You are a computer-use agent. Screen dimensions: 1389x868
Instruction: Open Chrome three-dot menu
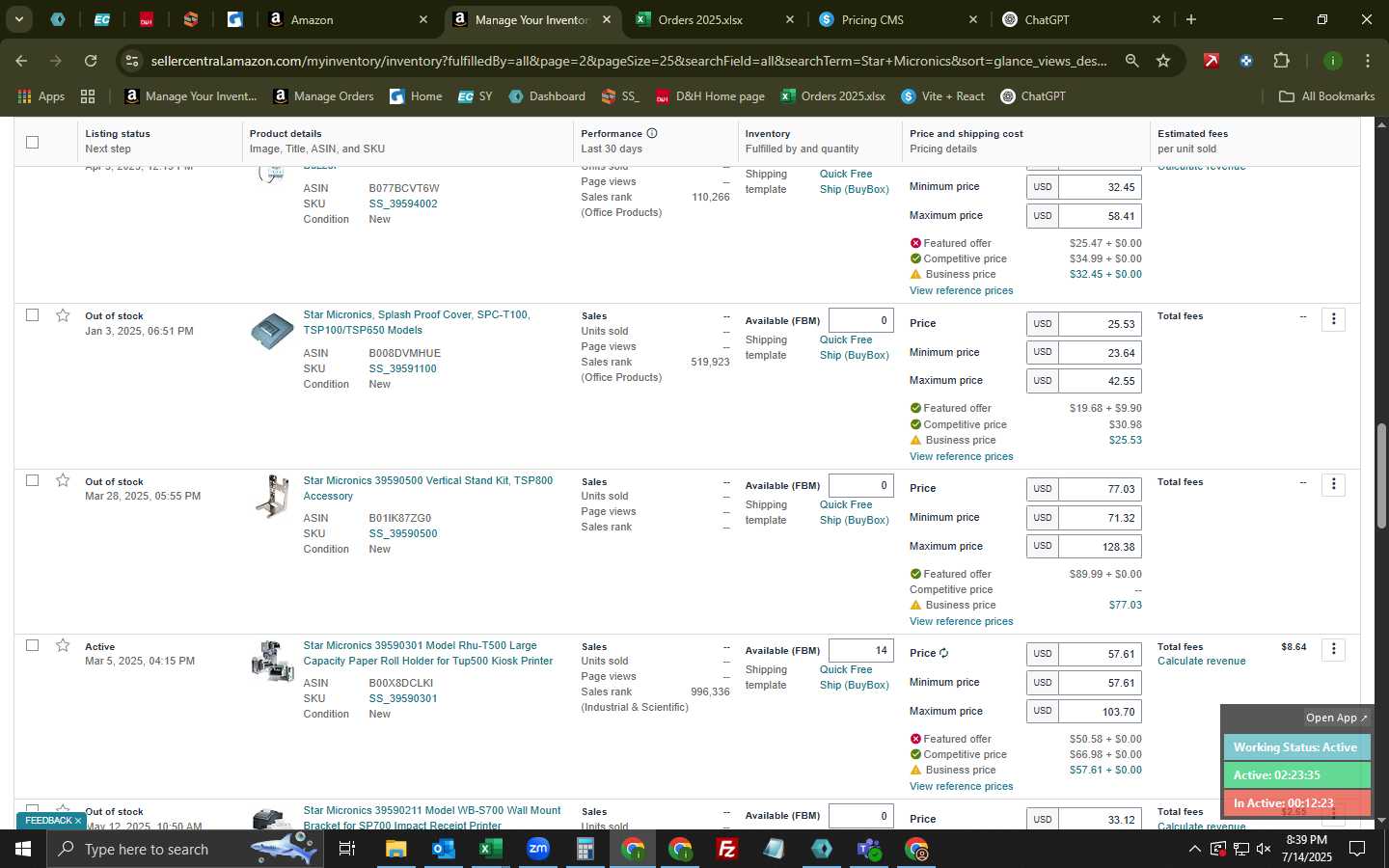(x=1367, y=61)
